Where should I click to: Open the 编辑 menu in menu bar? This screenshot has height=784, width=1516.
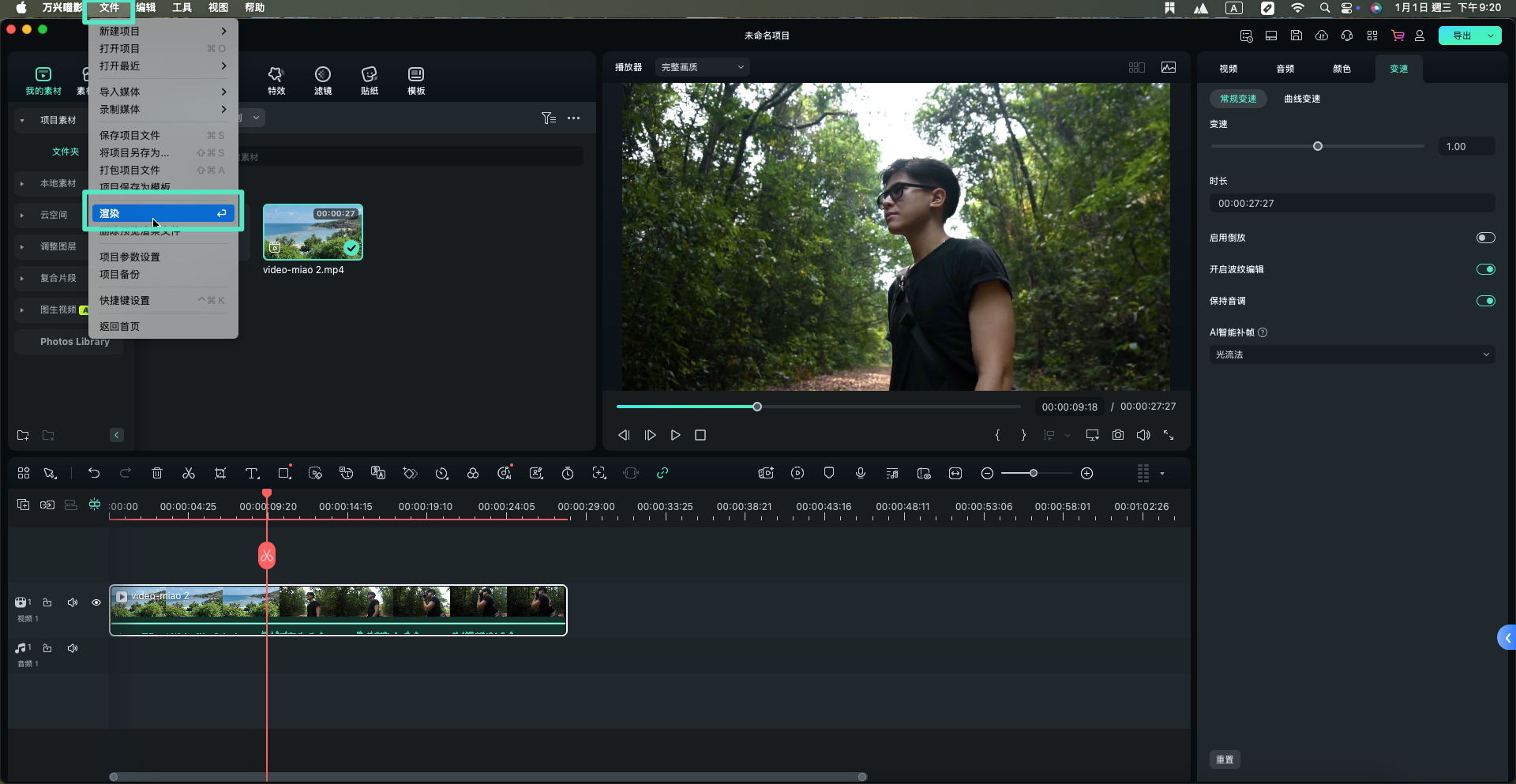146,7
